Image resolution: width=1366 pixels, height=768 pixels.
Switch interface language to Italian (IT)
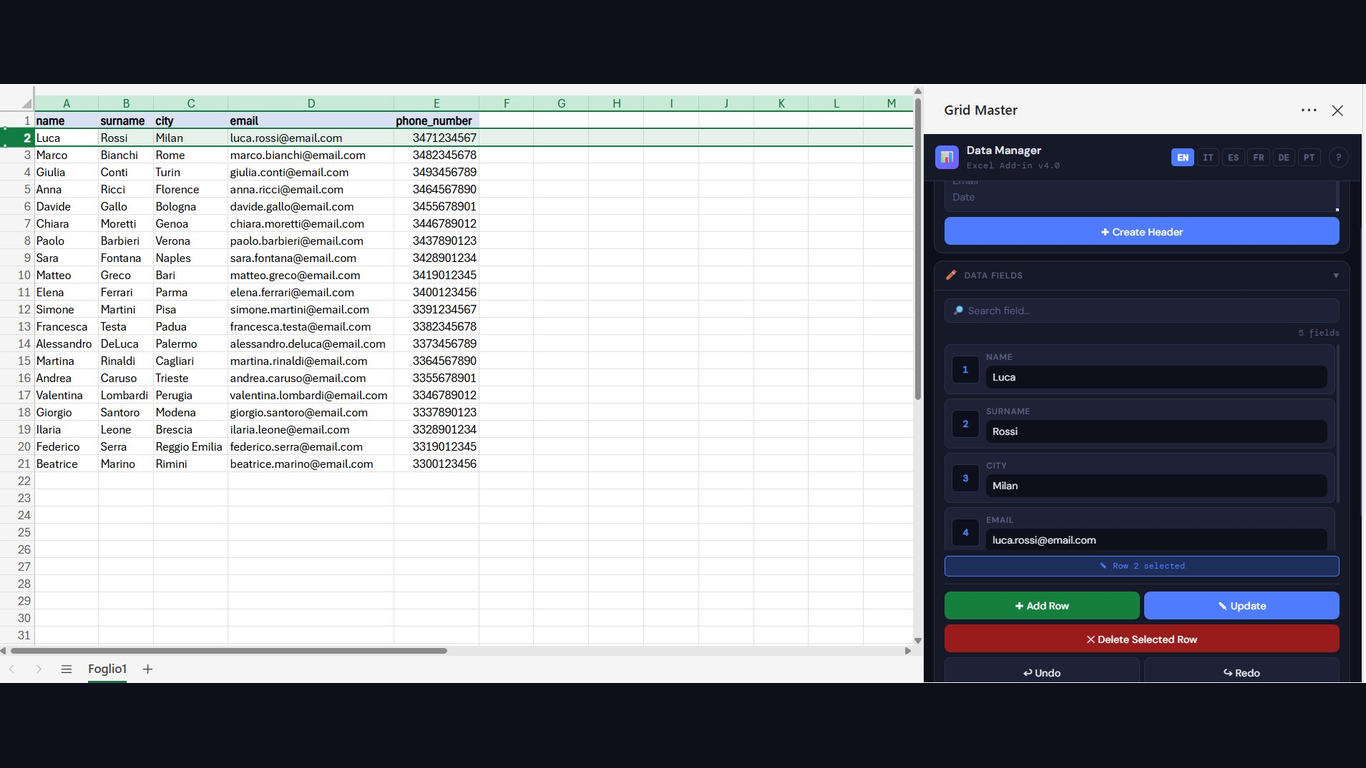(1207, 157)
